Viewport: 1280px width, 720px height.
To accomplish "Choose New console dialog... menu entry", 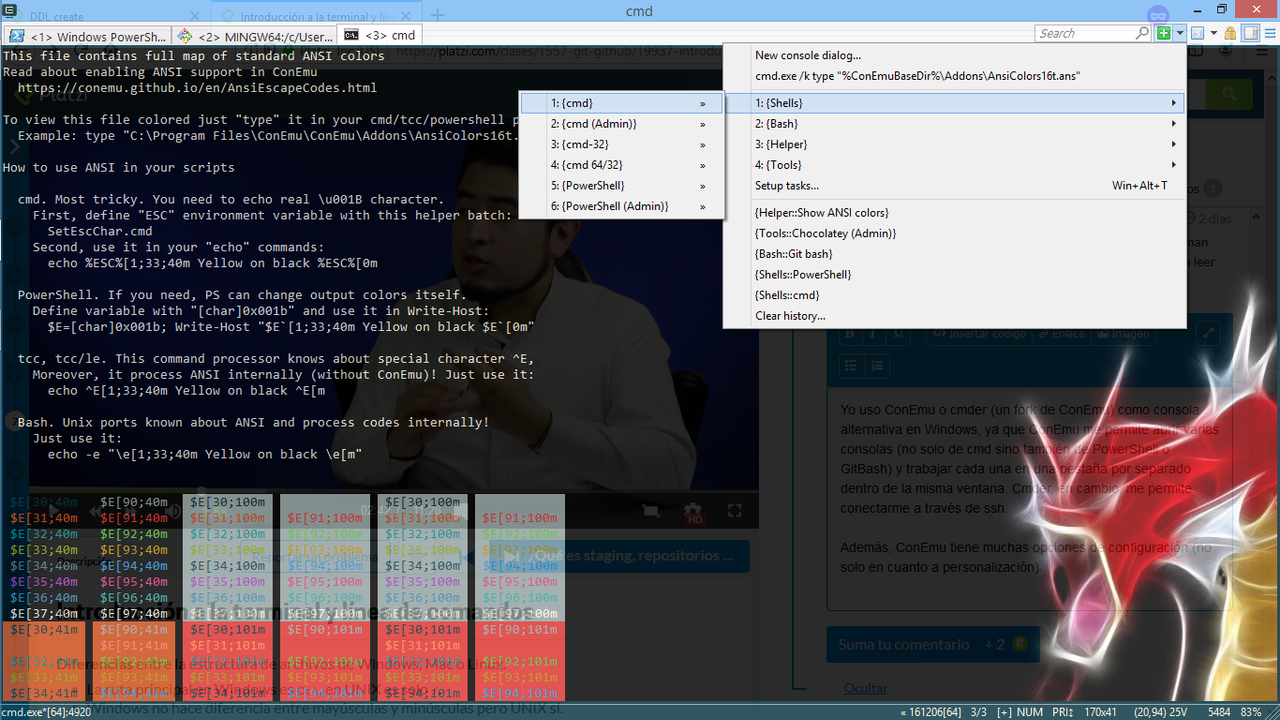I will (x=955, y=55).
